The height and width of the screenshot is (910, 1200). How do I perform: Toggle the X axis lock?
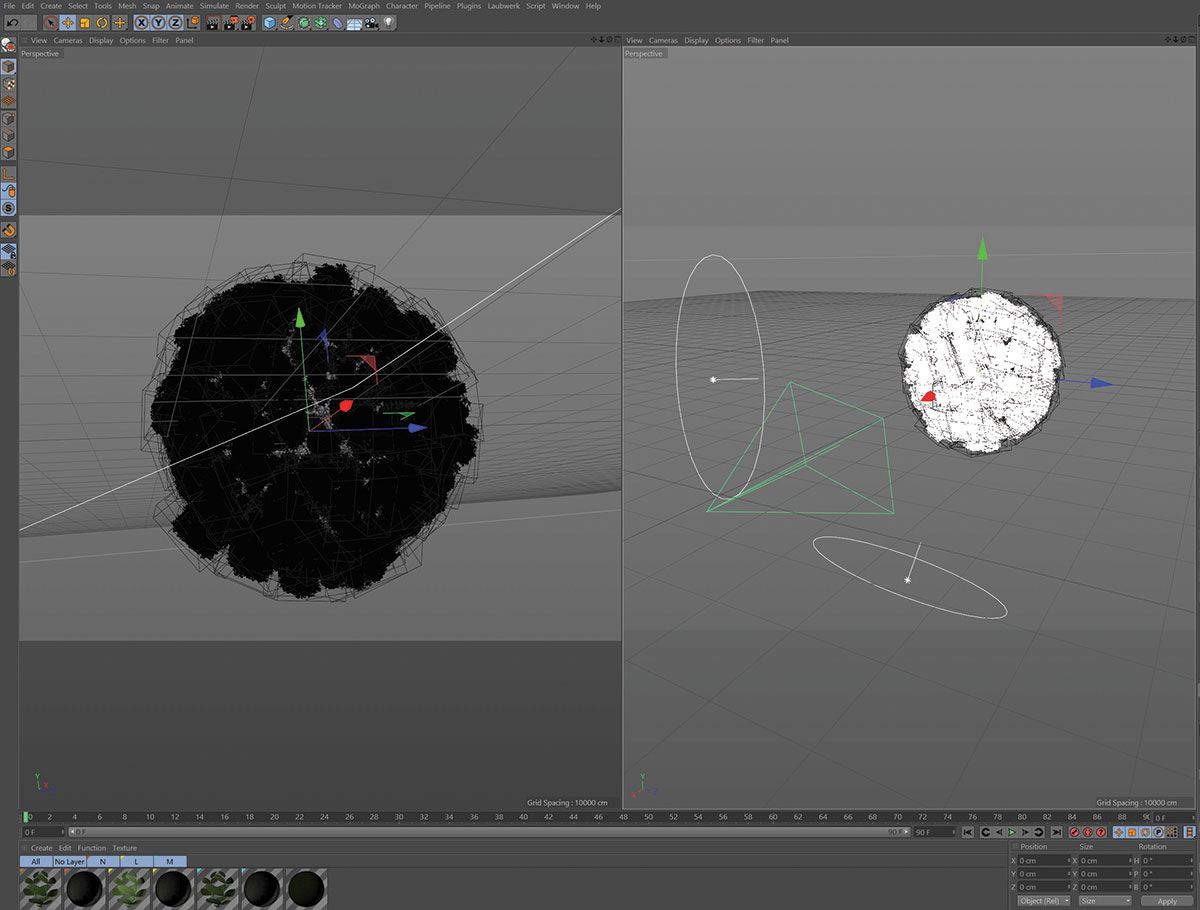(142, 22)
